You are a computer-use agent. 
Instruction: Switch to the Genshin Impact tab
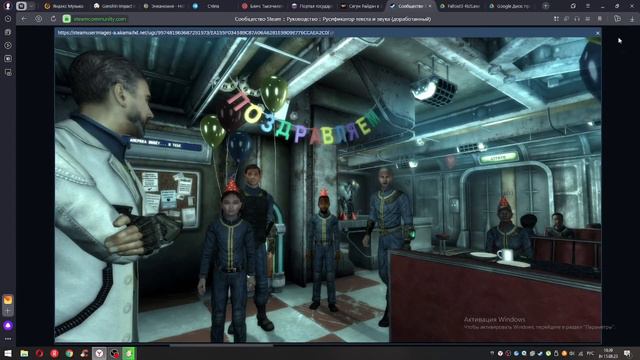coord(114,6)
